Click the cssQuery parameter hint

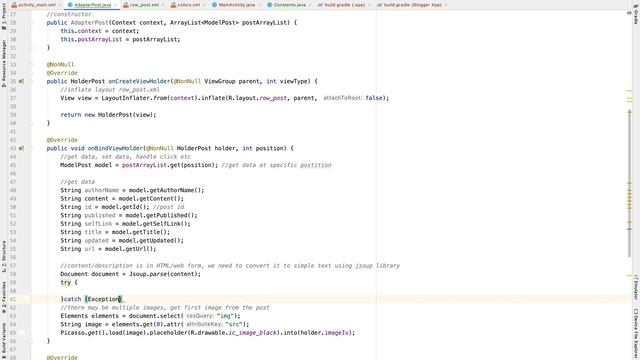(199, 316)
